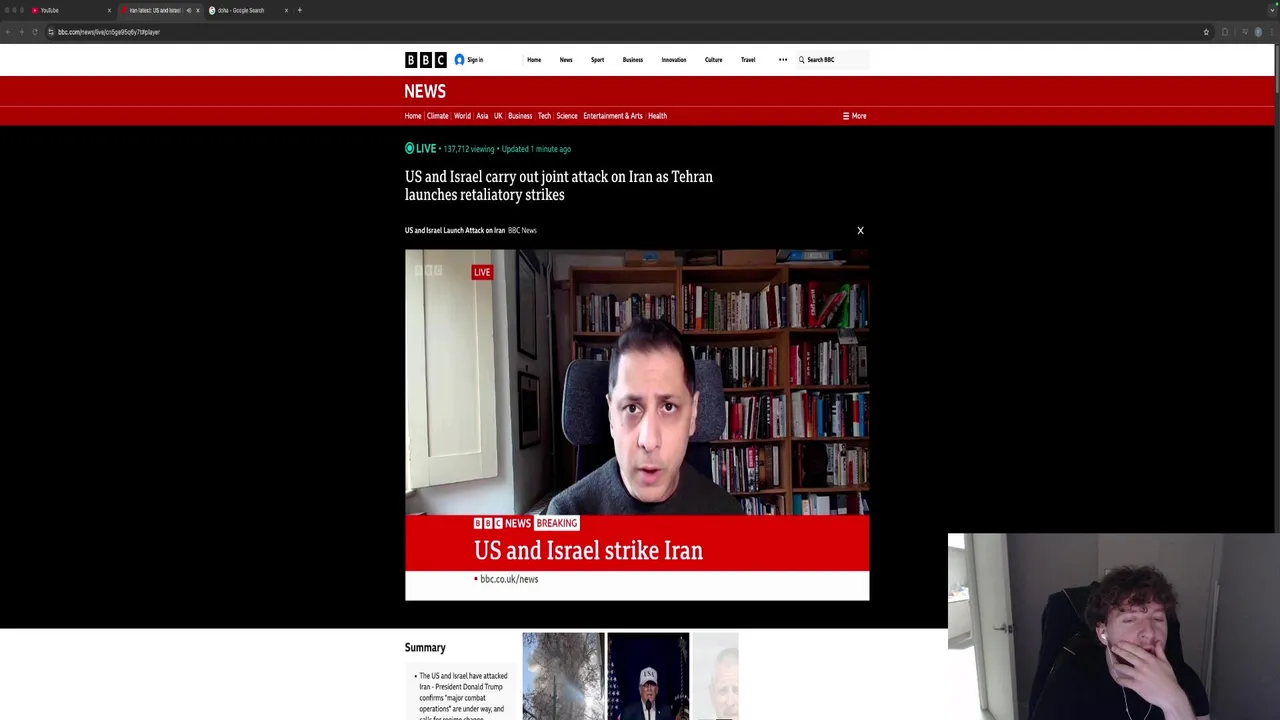Go to Tech news section
1280x720 pixels.
click(x=544, y=116)
